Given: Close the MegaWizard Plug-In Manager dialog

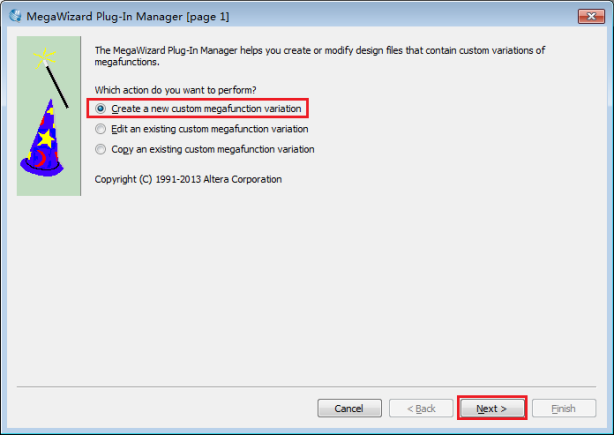Looking at the screenshot, I should click(591, 16).
